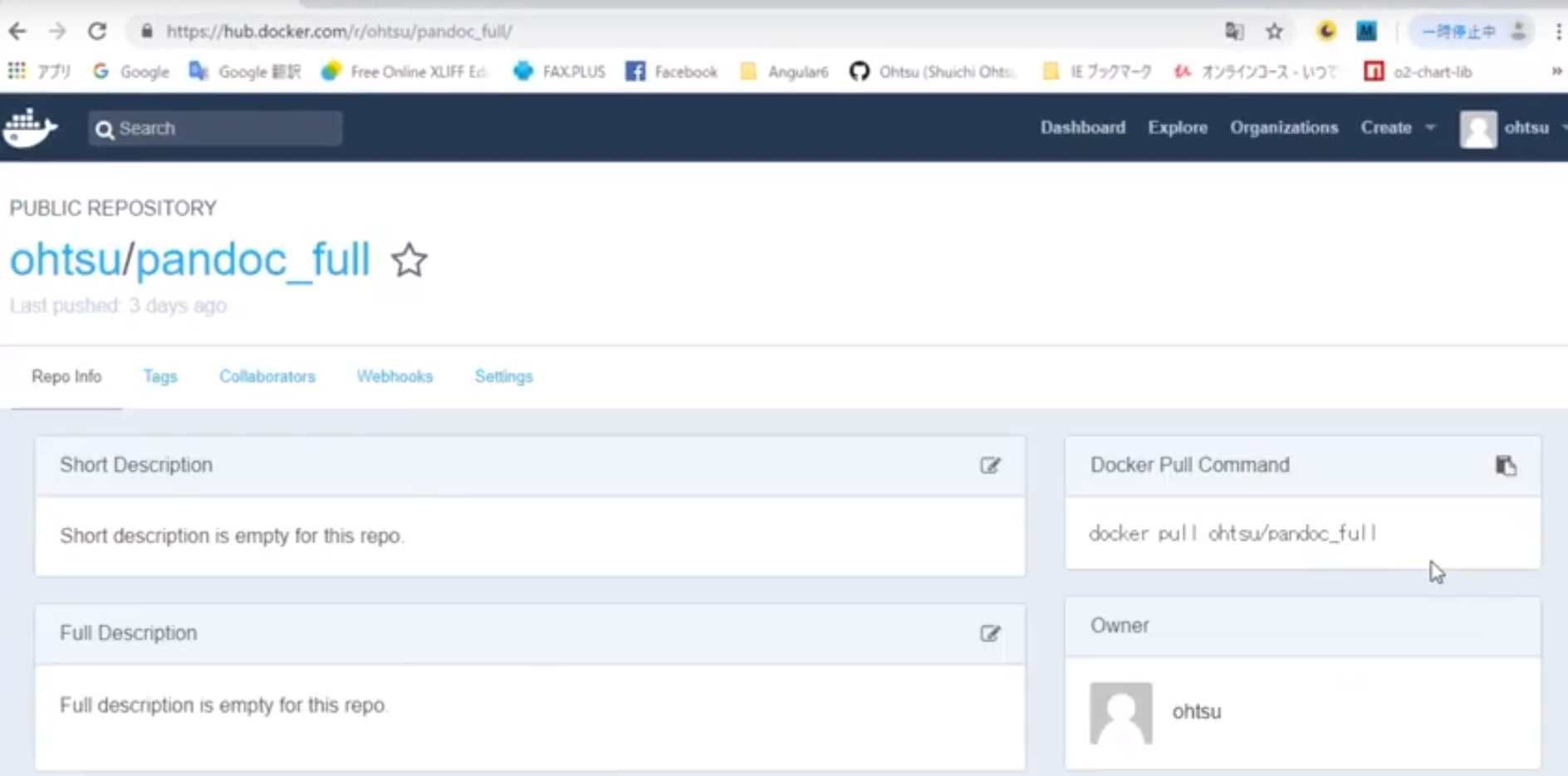Screen dimensions: 1568x776
Task: Click the site security padlock icon
Action: click(147, 32)
